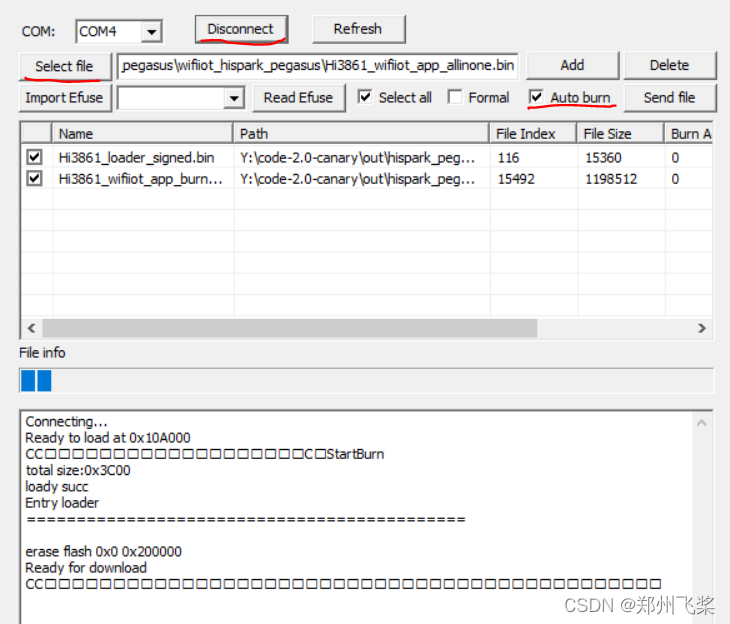Click the log pane's scroll up arrow
The height and width of the screenshot is (624, 730).
702,423
